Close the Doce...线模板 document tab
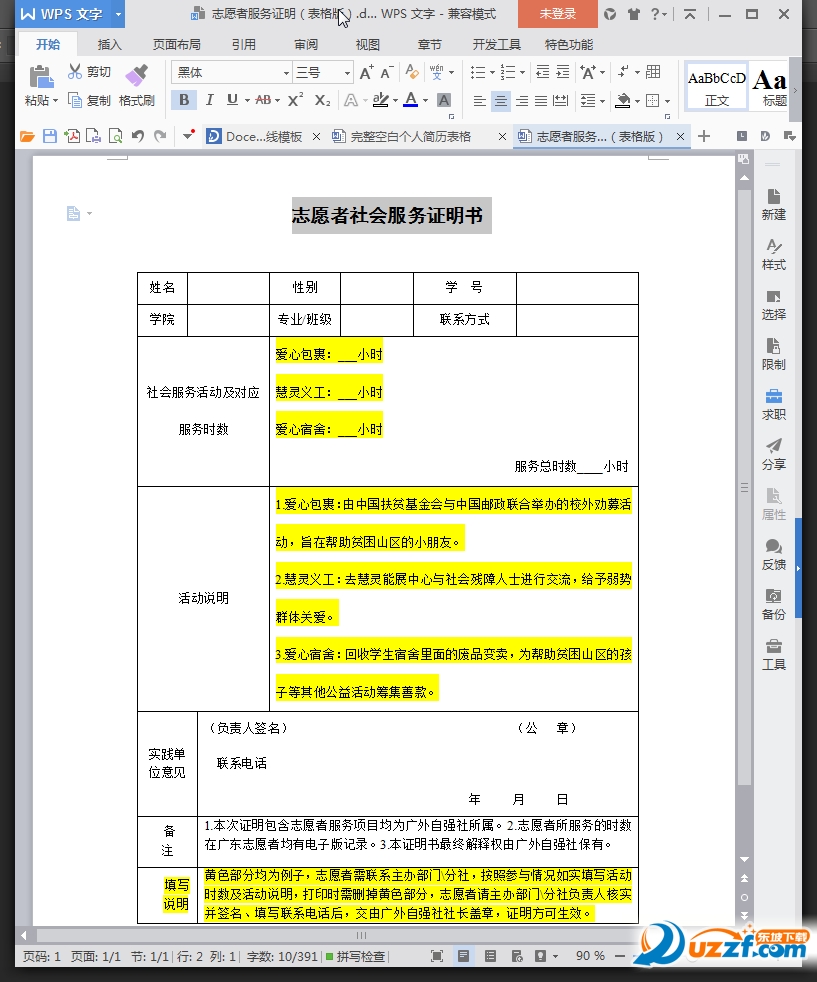The height and width of the screenshot is (982, 817). 316,137
